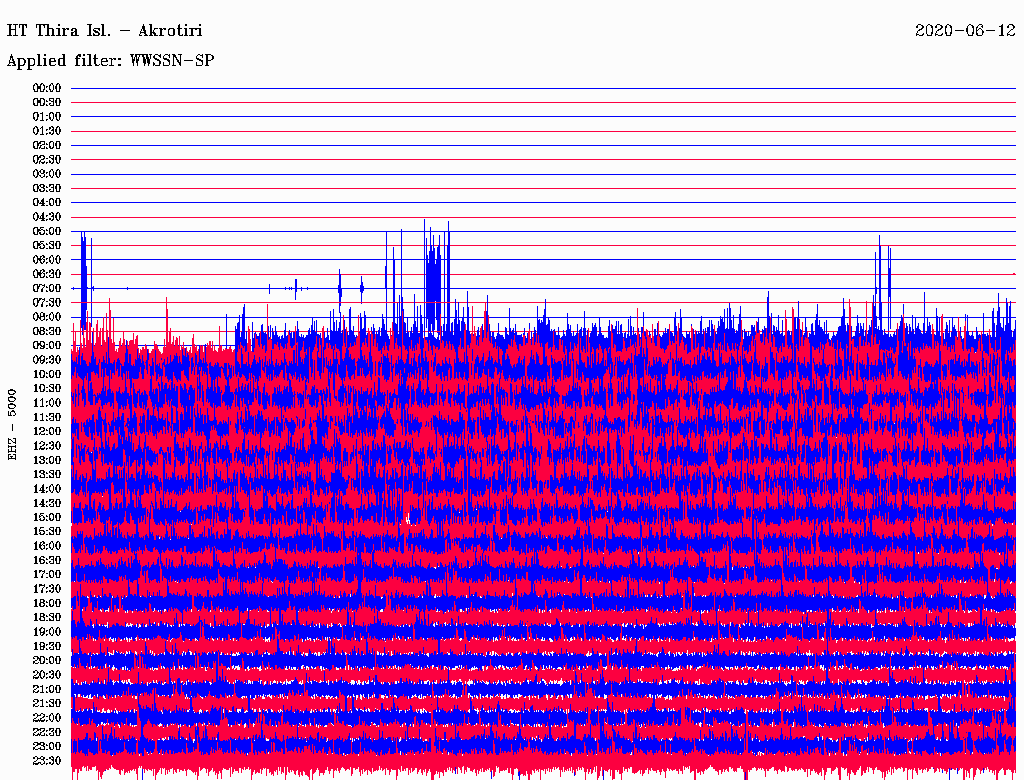Image resolution: width=1024 pixels, height=780 pixels.
Task: Select the 05:30 time label
Action: tap(47, 246)
